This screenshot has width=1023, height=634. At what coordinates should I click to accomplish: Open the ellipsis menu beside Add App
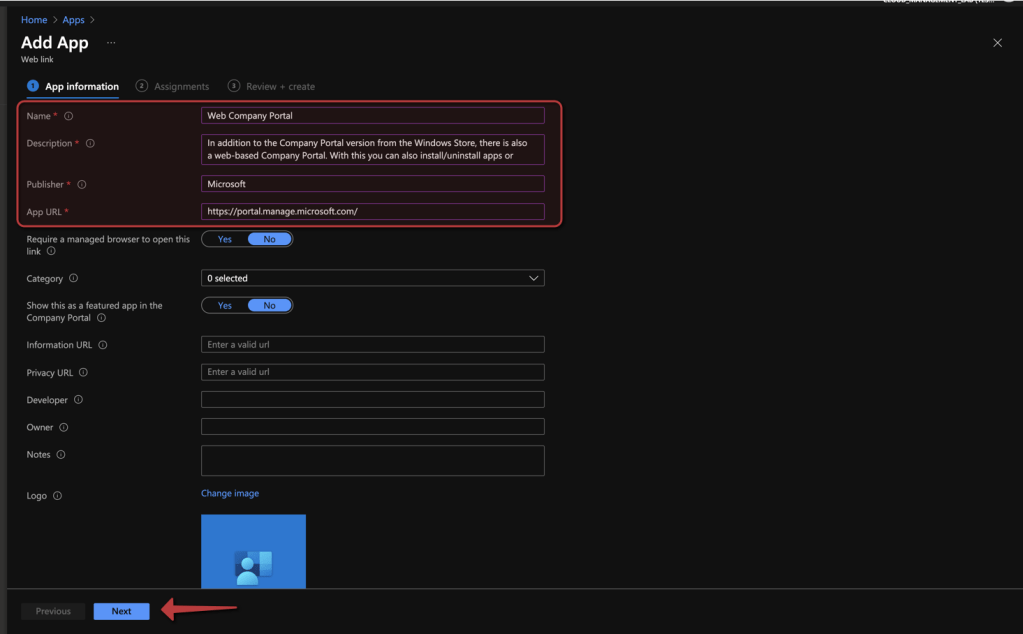(111, 43)
